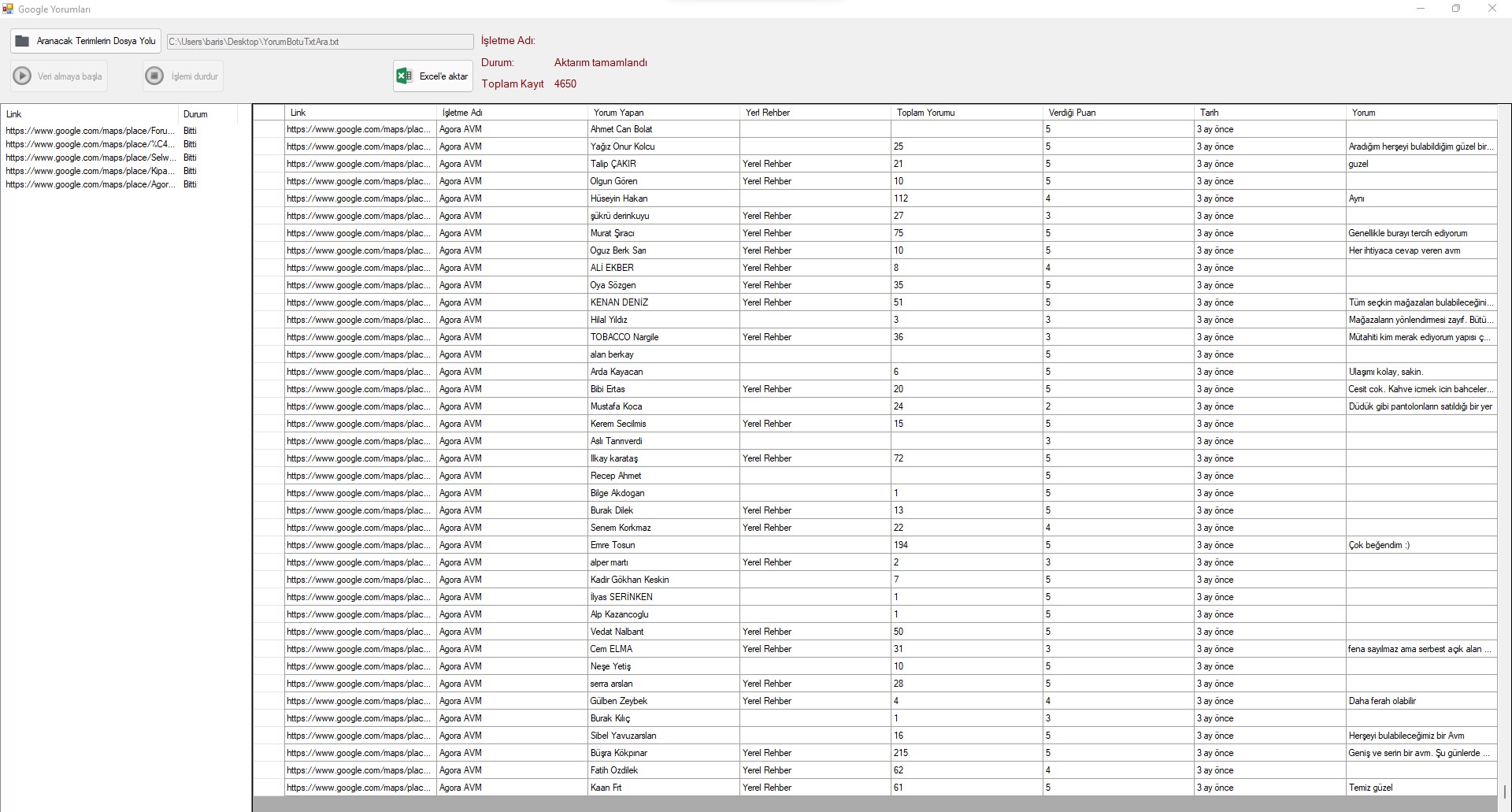Restore down the application window
1512x812 pixels.
pos(1456,9)
